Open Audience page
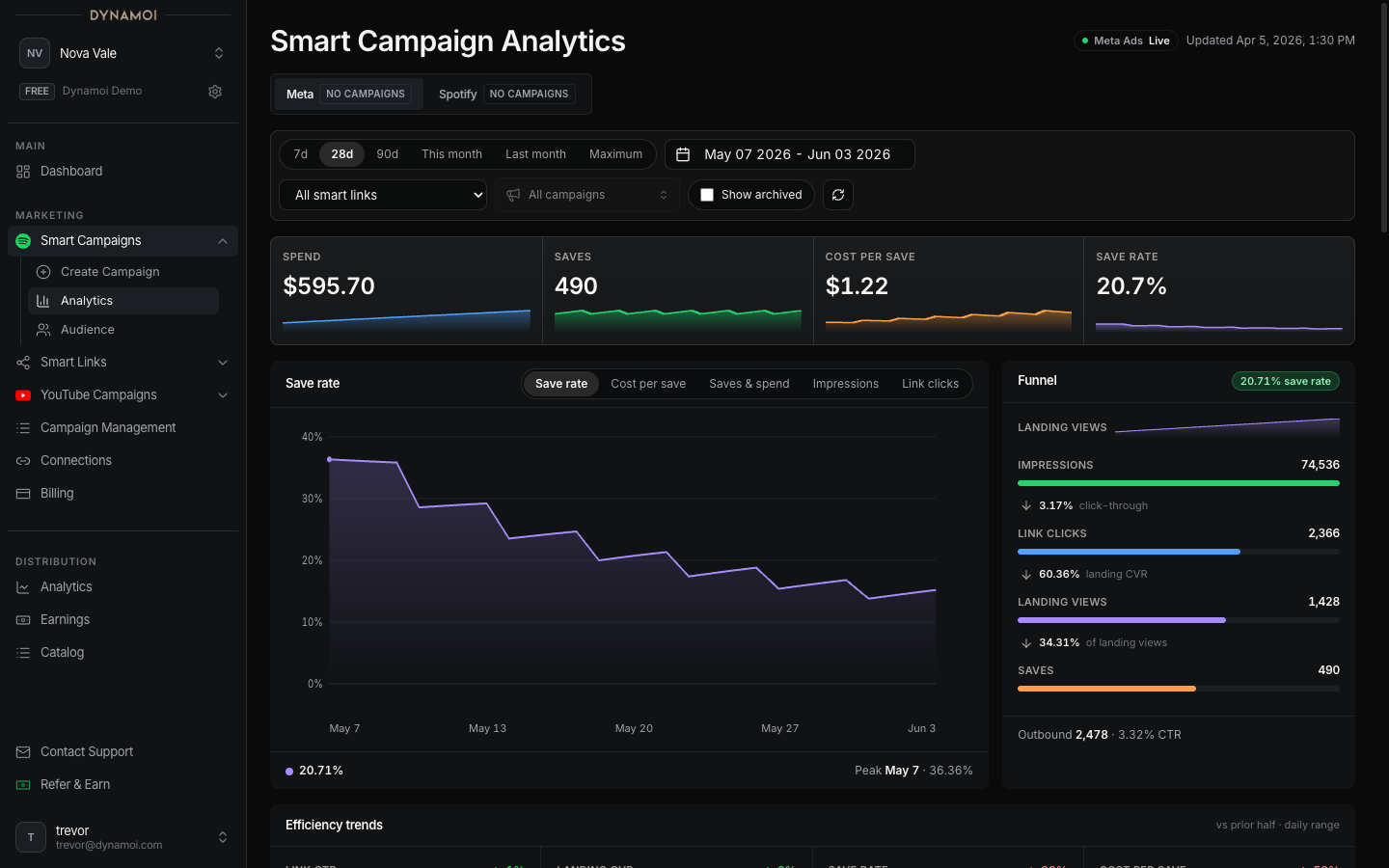 coord(123,330)
